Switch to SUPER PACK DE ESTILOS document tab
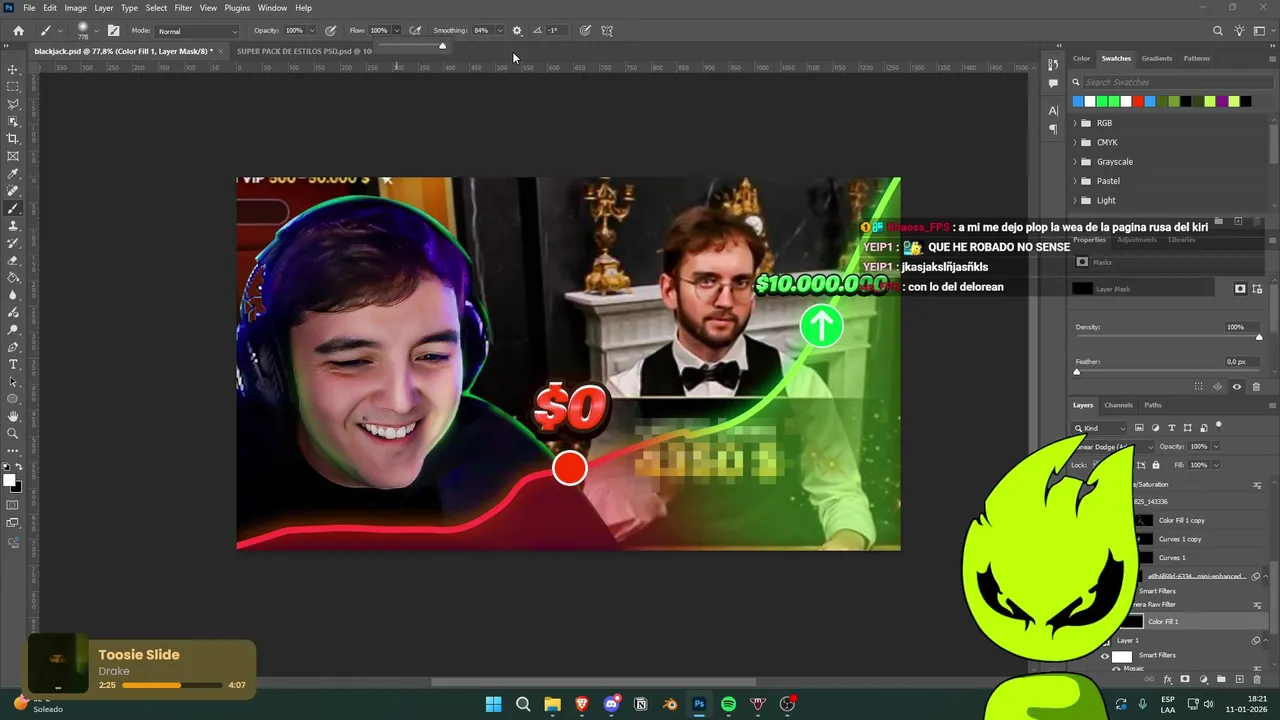 [304, 51]
